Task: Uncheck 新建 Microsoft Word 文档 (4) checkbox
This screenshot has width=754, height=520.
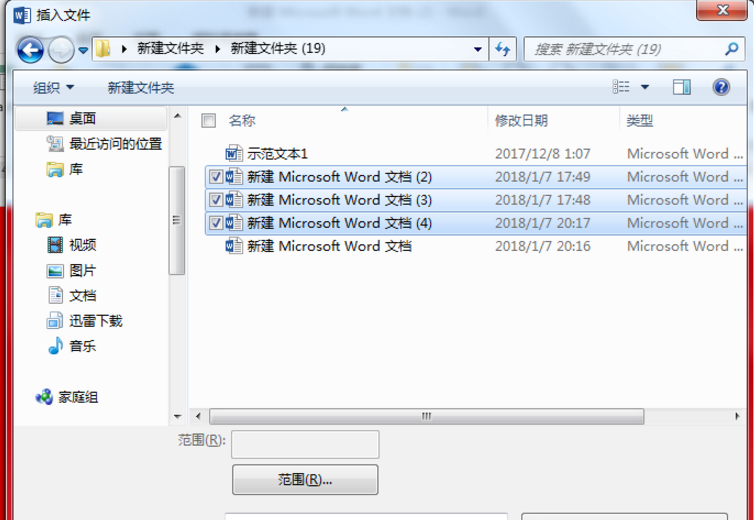Action: coord(216,223)
